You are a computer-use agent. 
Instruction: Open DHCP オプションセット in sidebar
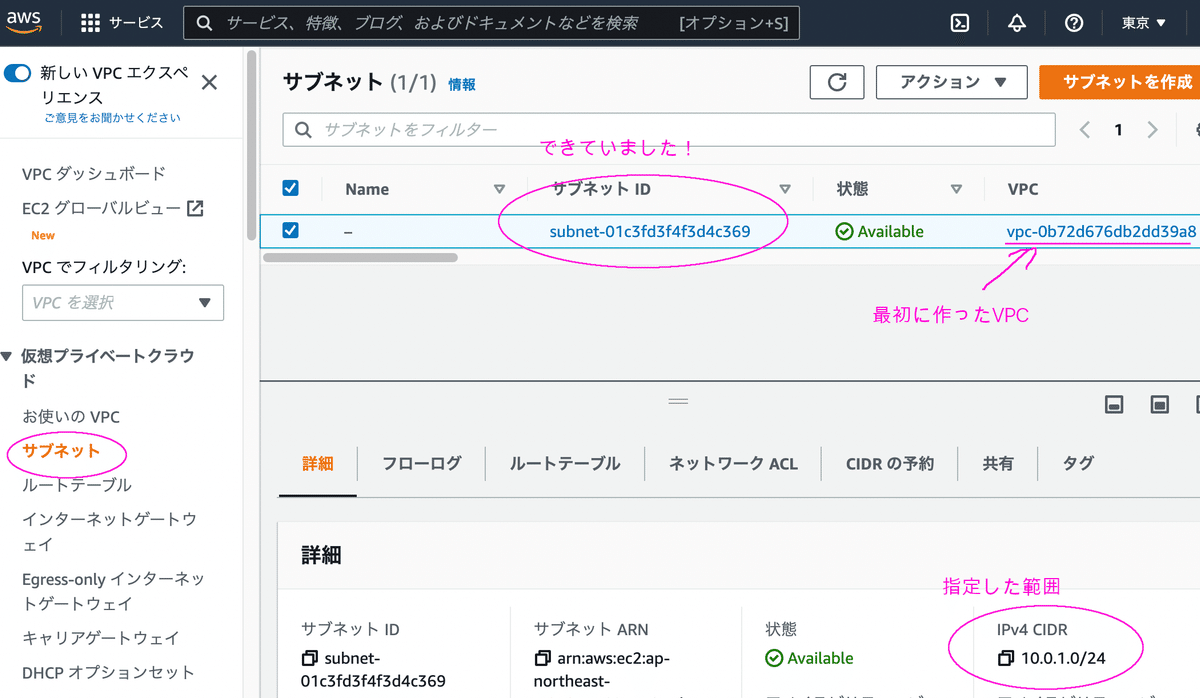108,672
